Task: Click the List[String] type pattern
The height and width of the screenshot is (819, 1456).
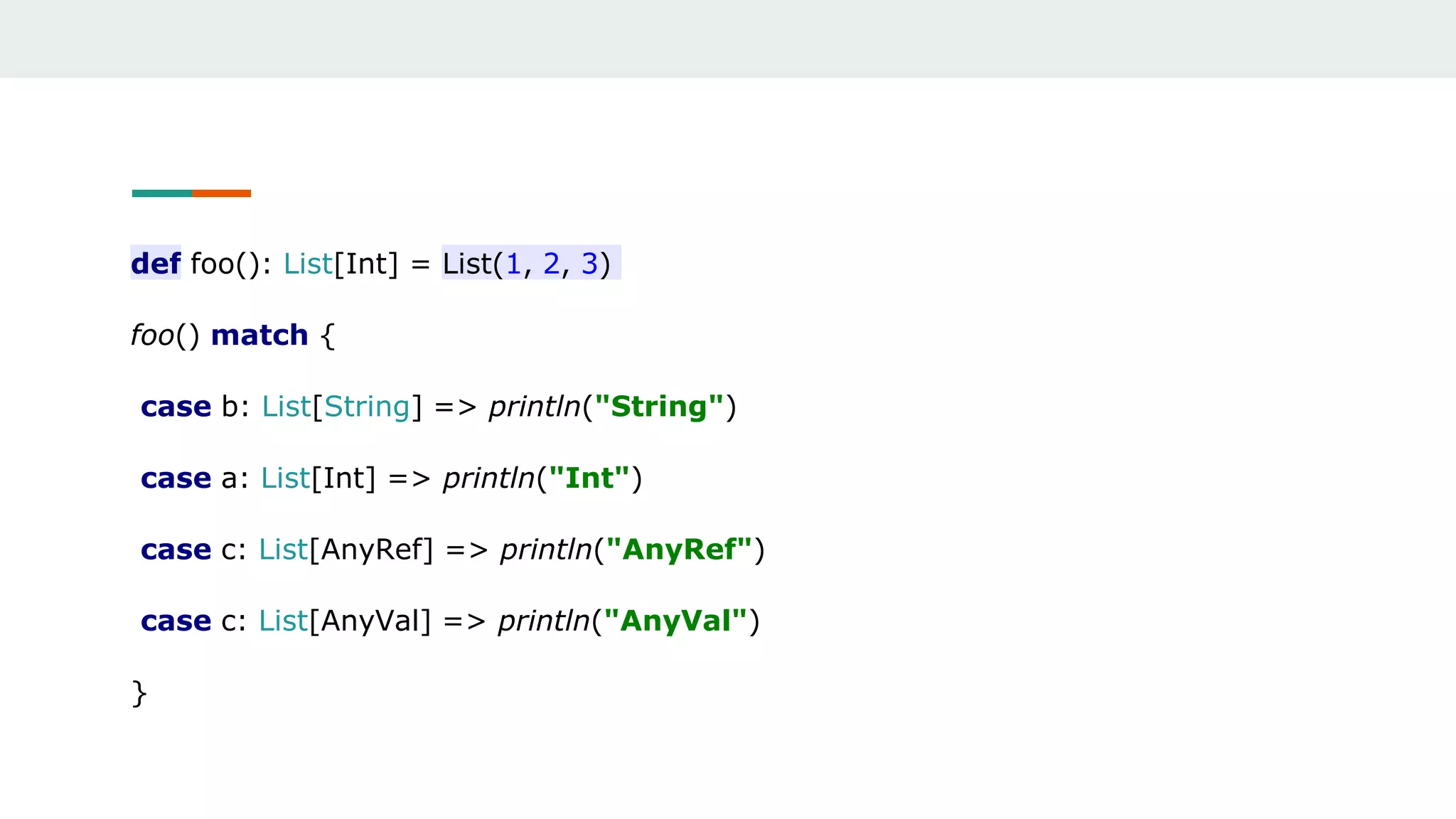Action: 342,407
